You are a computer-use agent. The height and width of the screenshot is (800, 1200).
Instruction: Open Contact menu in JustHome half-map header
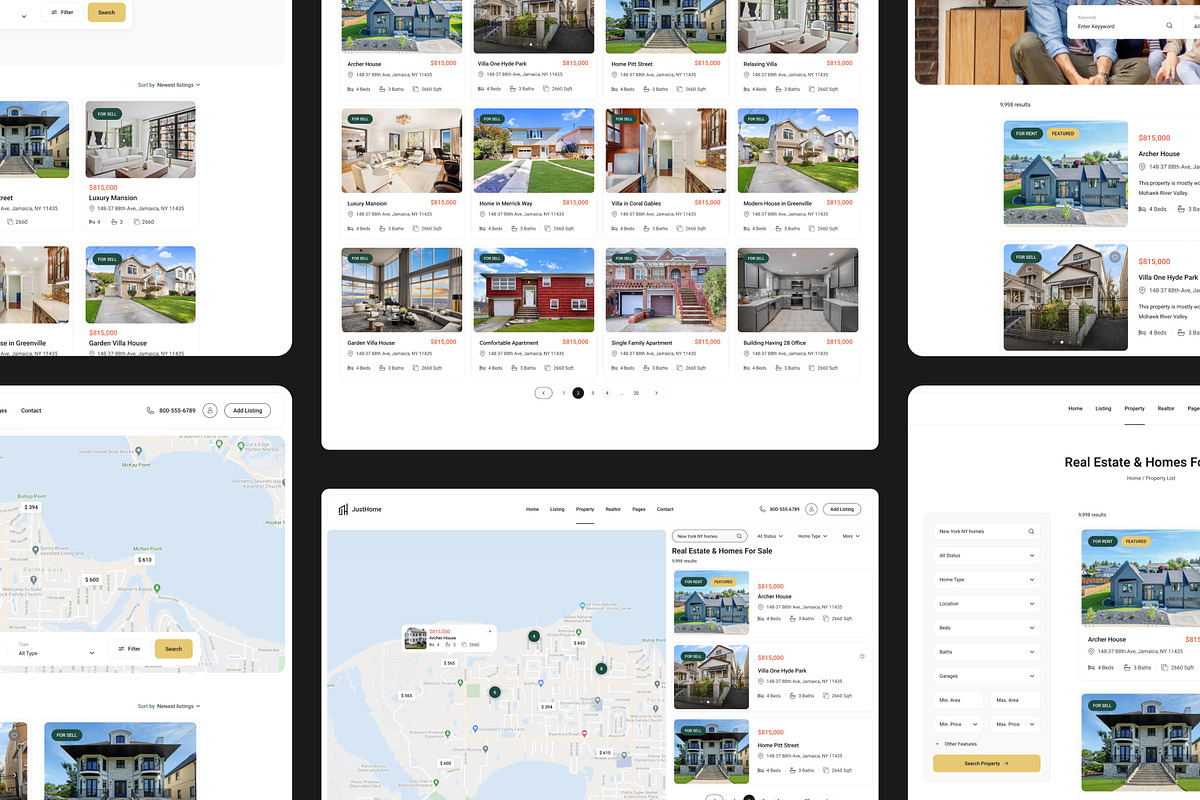point(665,509)
